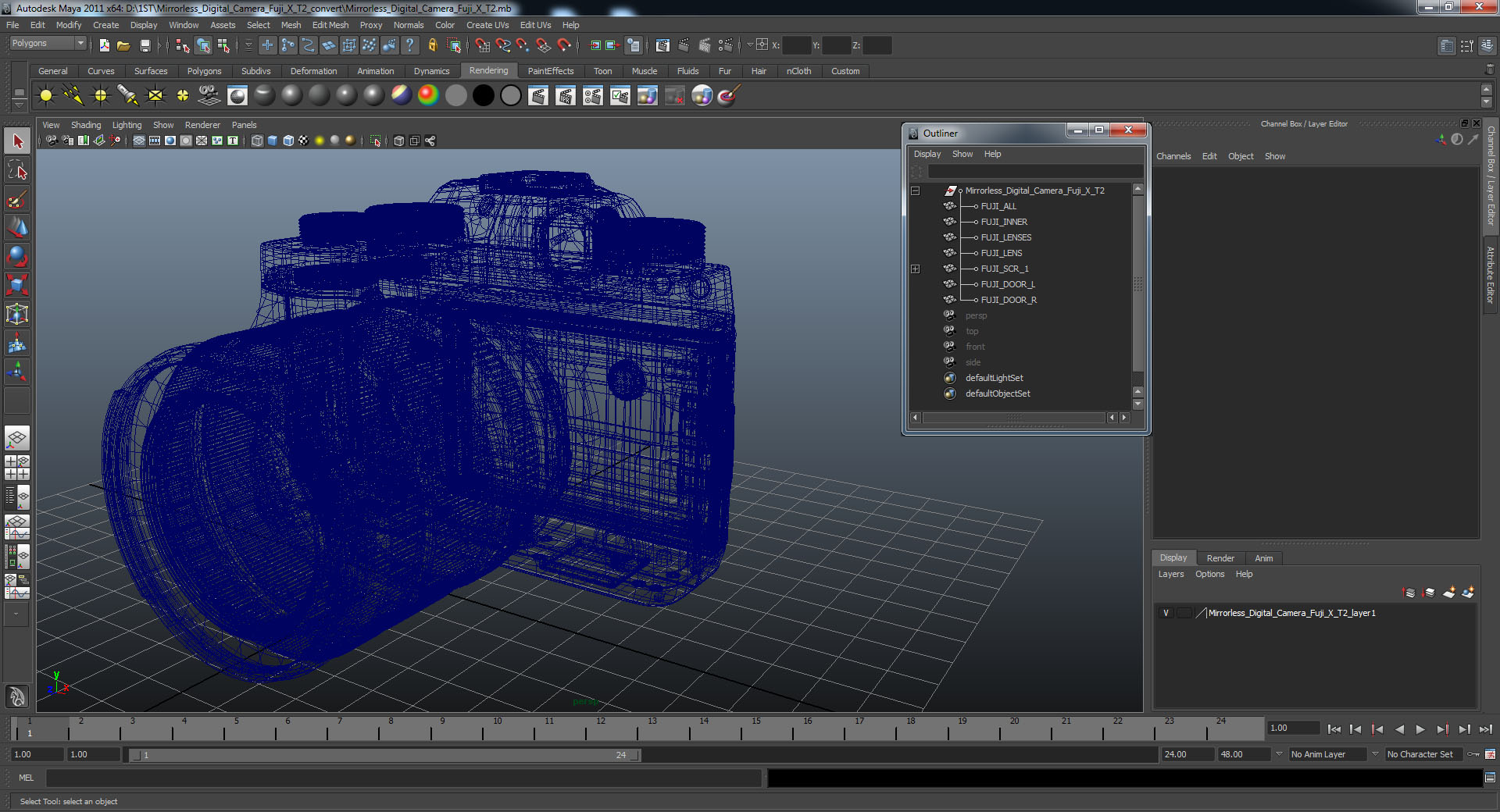
Task: Click the auto keyframe key icon
Action: [1473, 754]
